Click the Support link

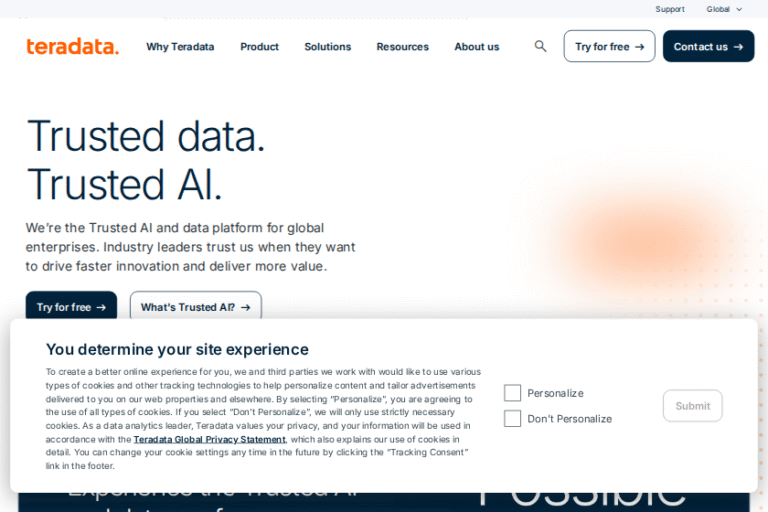(x=670, y=9)
